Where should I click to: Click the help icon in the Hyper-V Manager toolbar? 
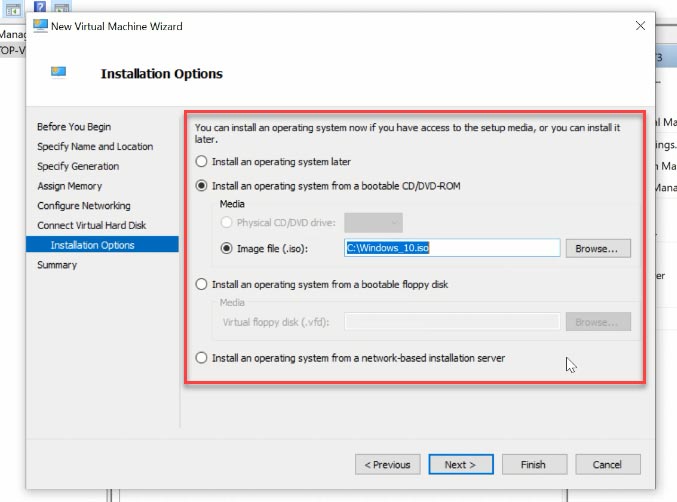(x=40, y=6)
